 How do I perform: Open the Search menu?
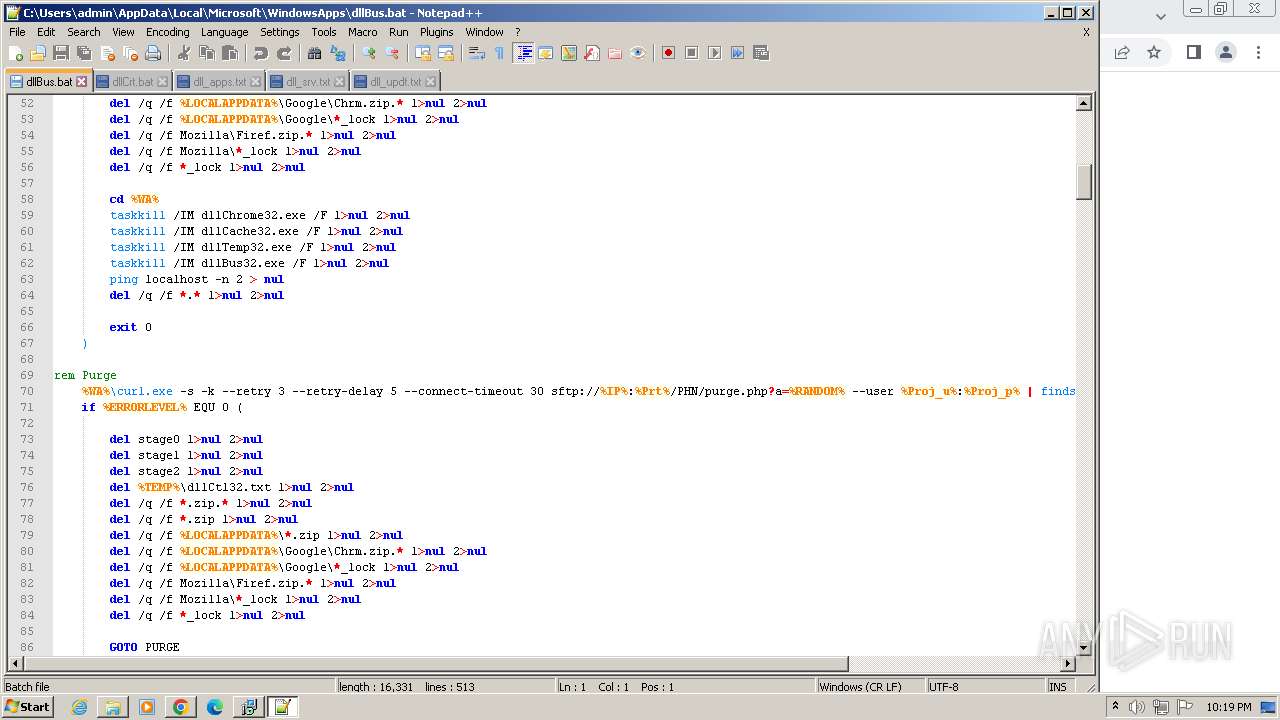tap(84, 32)
